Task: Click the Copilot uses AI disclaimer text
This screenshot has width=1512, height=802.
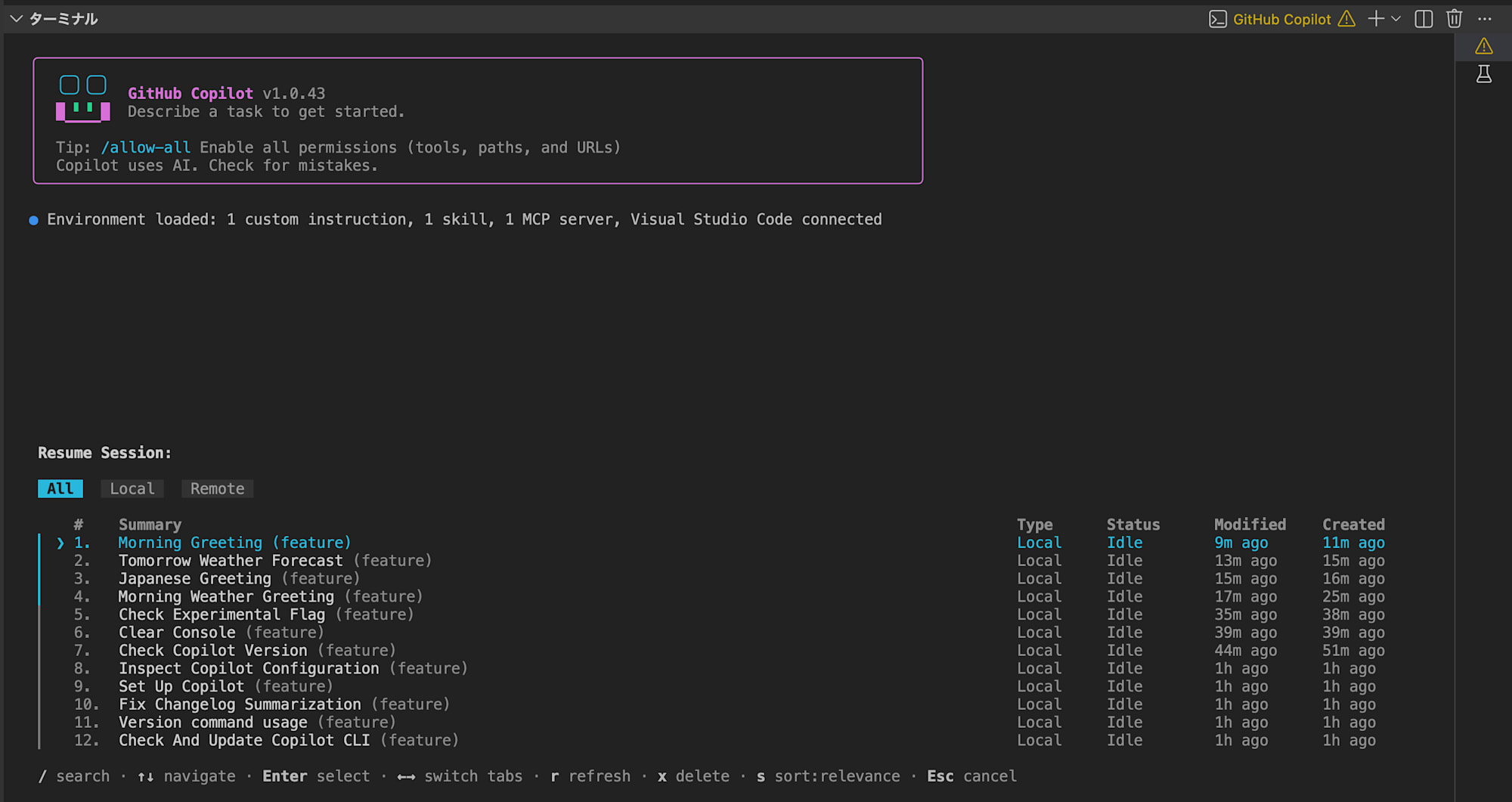Action: [217, 166]
